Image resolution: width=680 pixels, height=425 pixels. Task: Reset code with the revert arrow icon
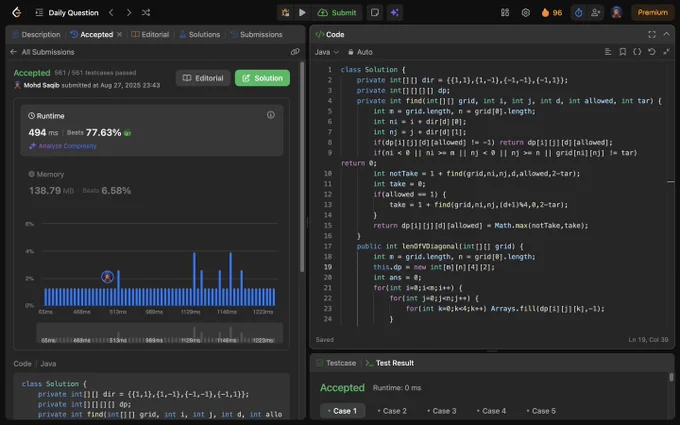click(651, 52)
